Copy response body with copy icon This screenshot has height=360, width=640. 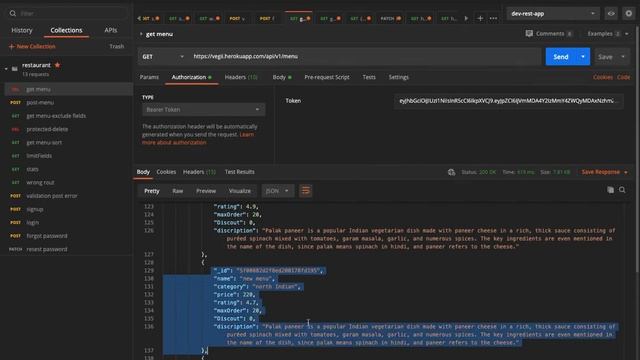click(610, 190)
